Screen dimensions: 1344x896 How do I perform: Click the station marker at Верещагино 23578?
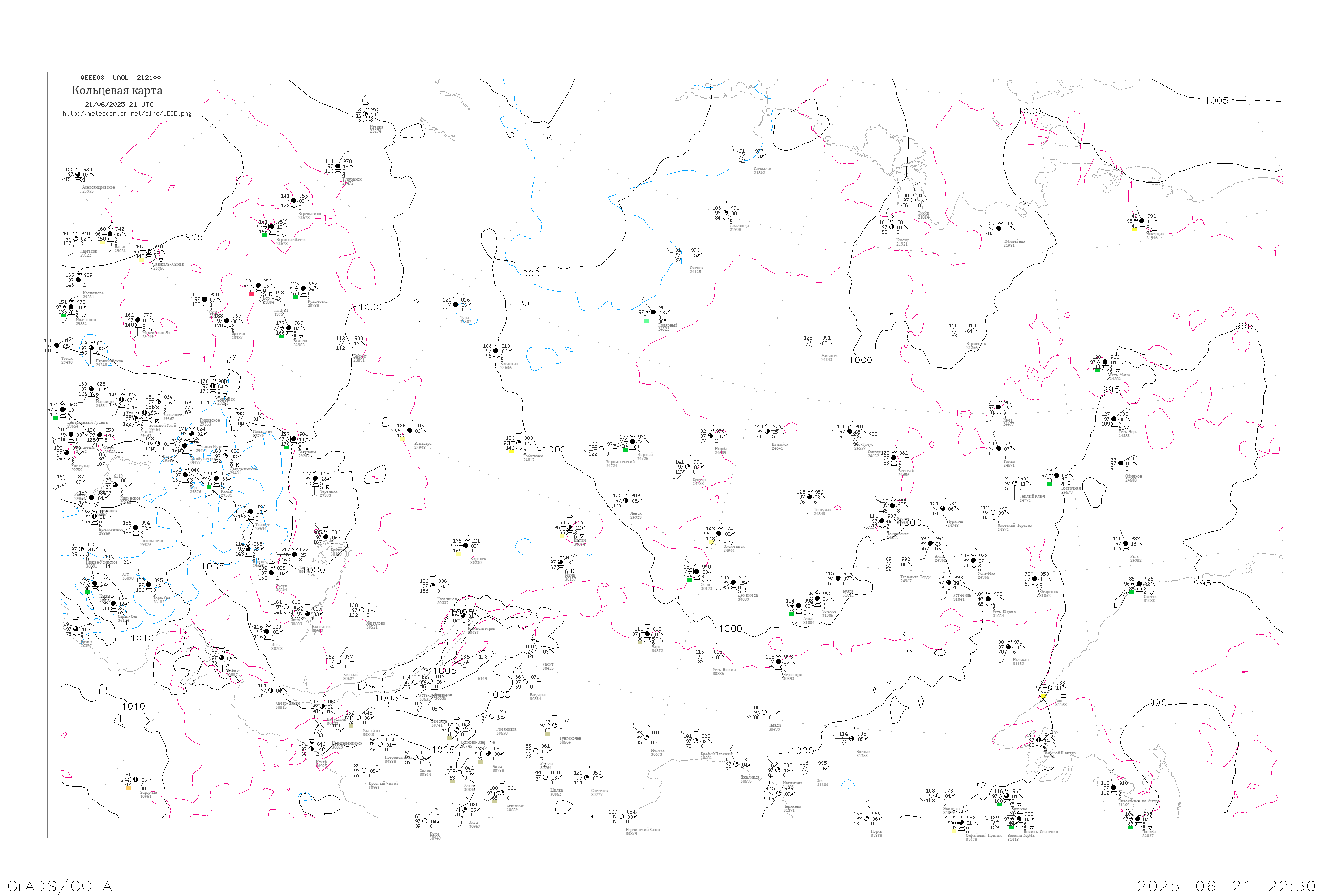point(294,201)
